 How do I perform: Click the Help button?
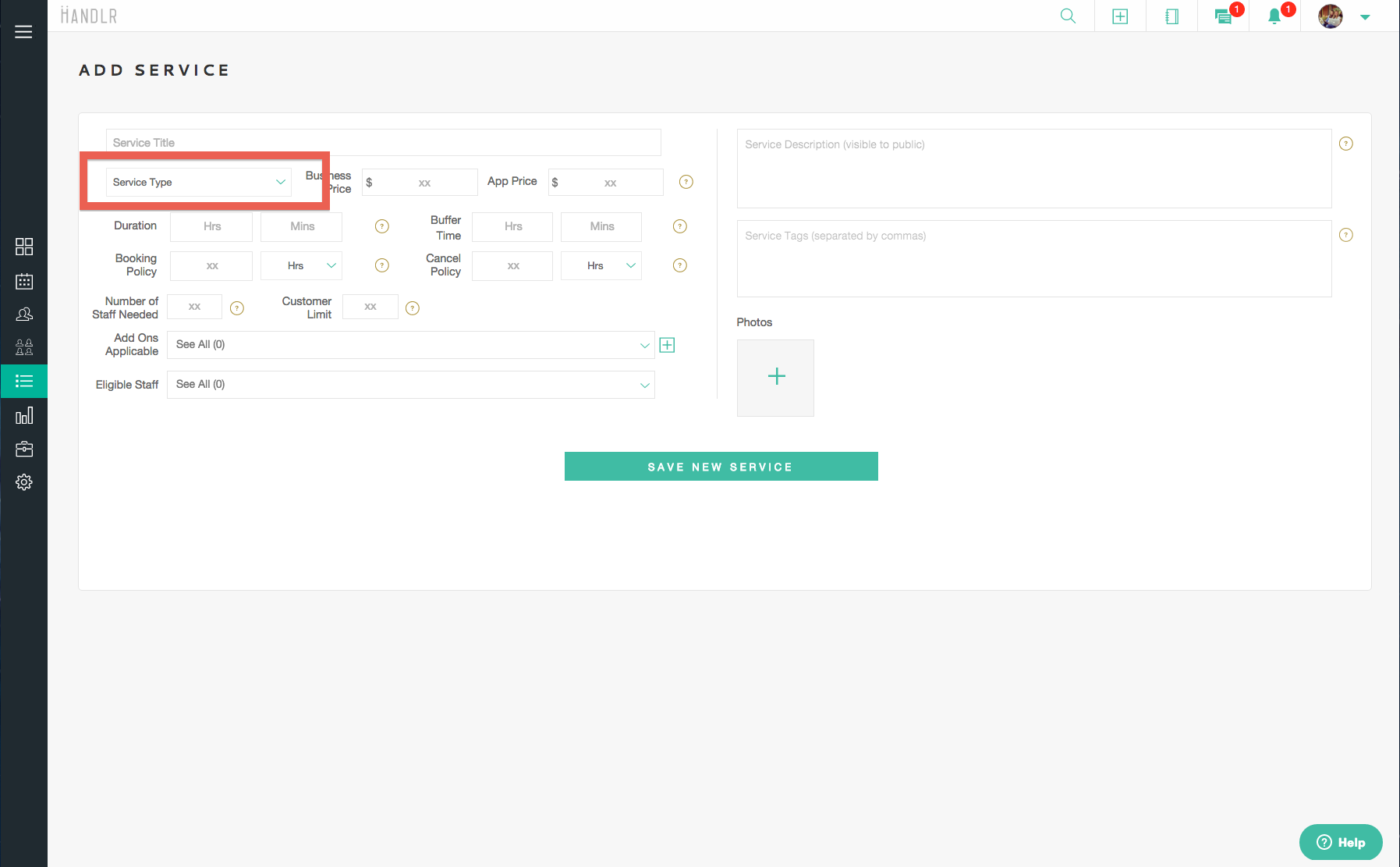click(1341, 842)
